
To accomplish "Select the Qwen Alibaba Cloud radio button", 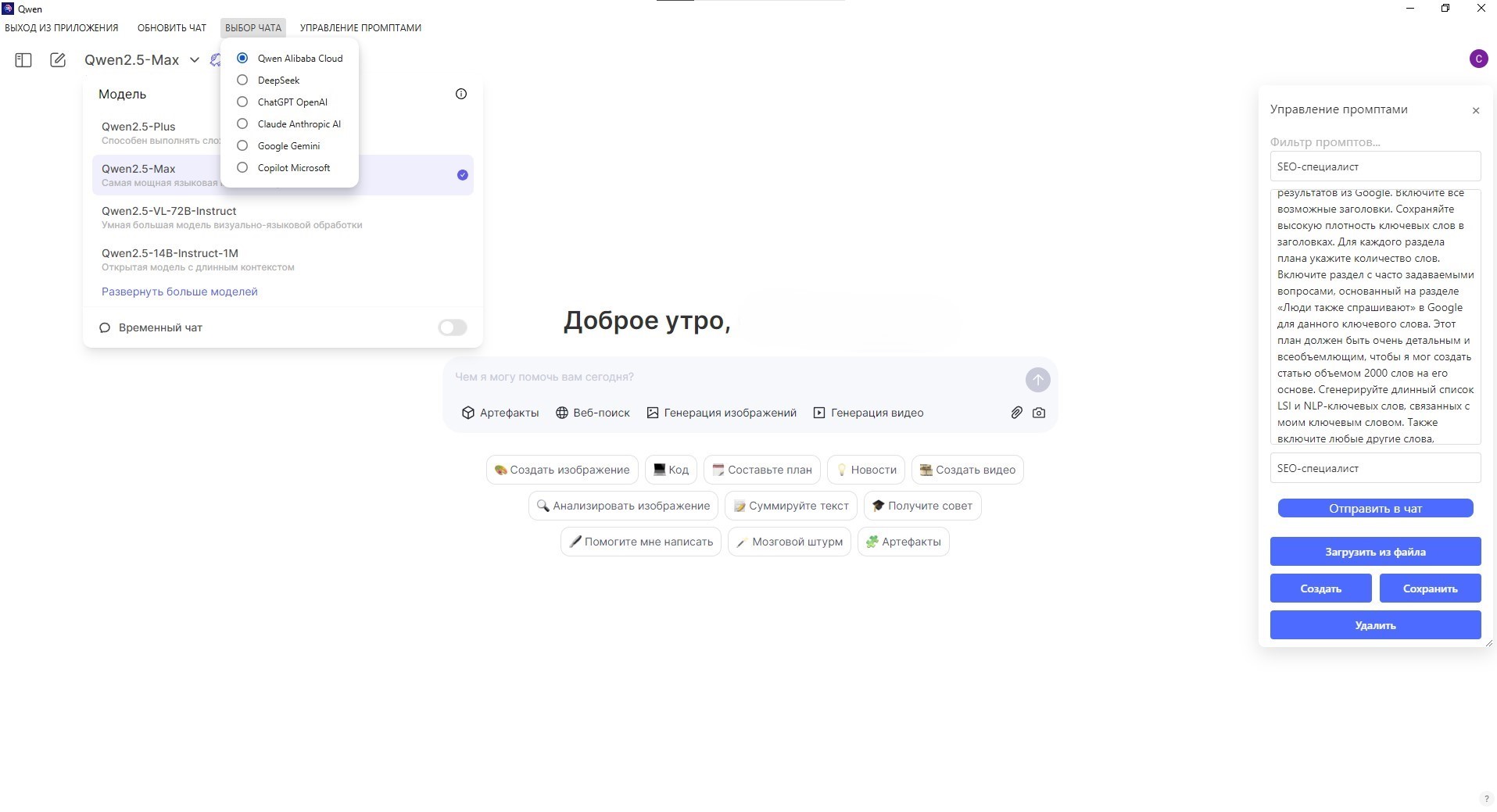I will pyautogui.click(x=242, y=58).
